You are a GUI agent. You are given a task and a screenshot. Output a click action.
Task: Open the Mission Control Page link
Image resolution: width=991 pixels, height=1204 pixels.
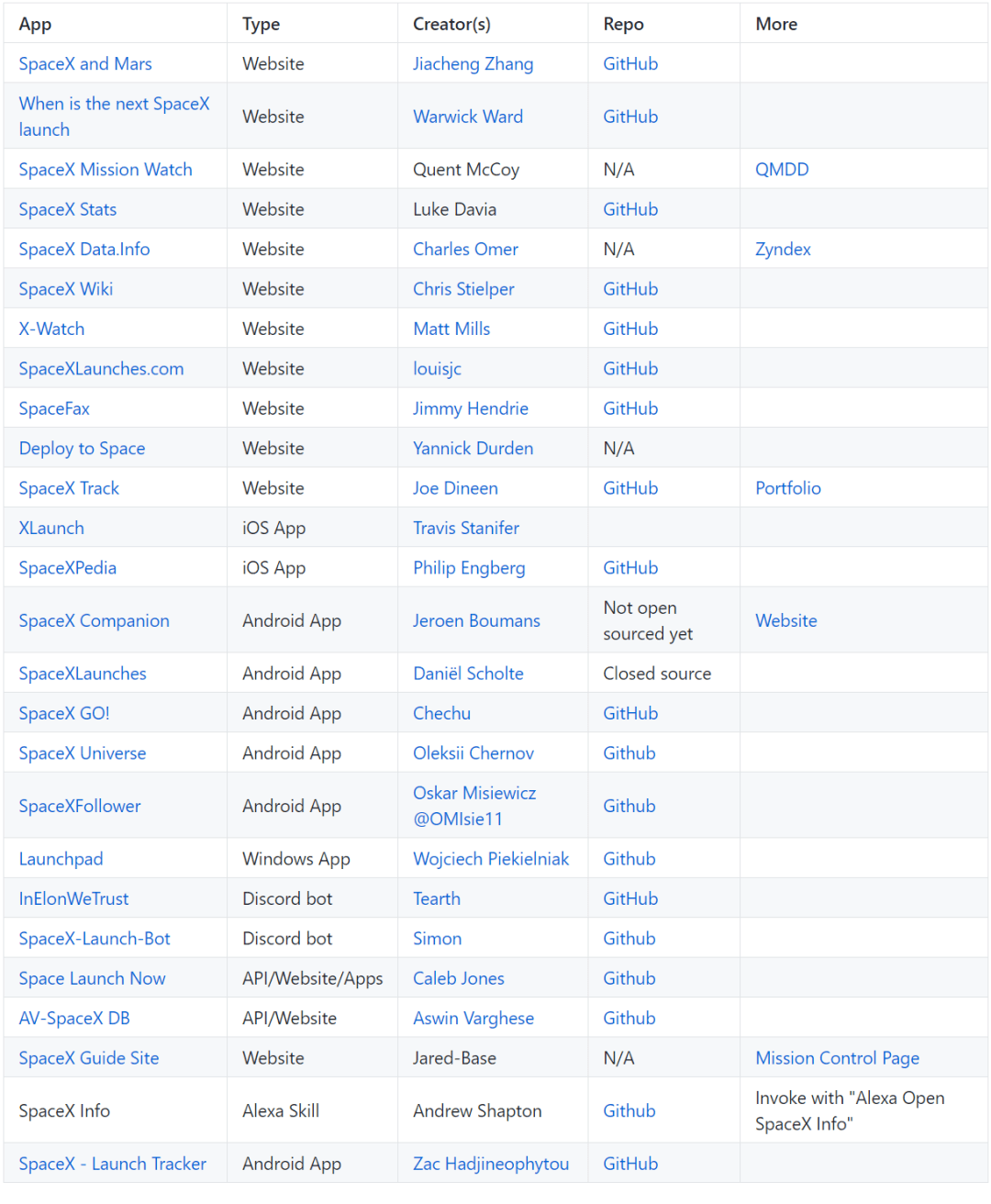coord(837,1058)
